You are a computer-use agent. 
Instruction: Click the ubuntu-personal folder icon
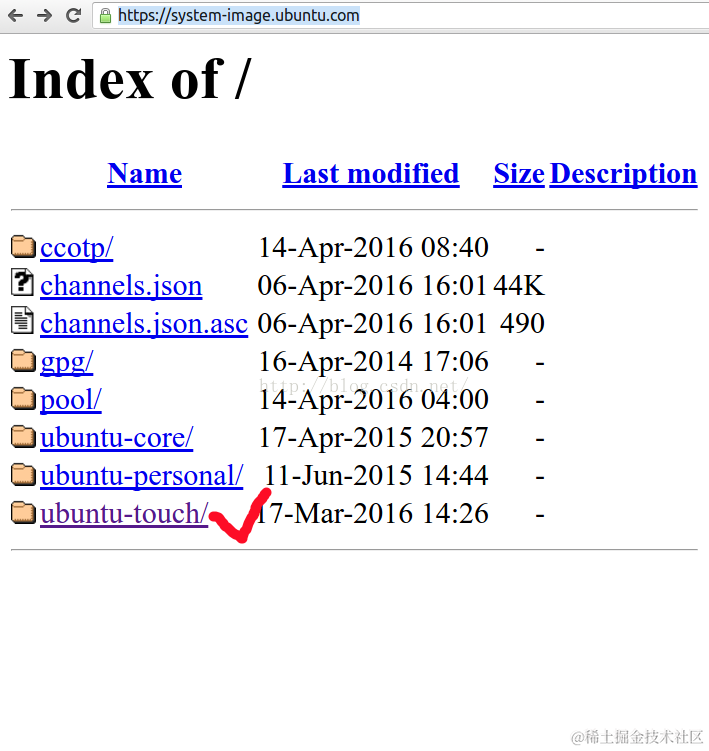[x=23, y=474]
